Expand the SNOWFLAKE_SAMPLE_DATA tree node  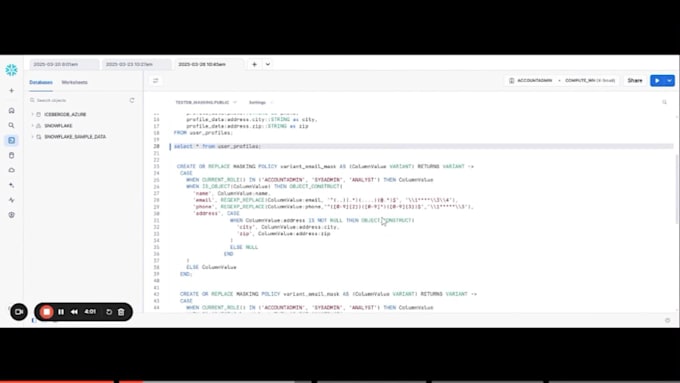click(x=32, y=137)
